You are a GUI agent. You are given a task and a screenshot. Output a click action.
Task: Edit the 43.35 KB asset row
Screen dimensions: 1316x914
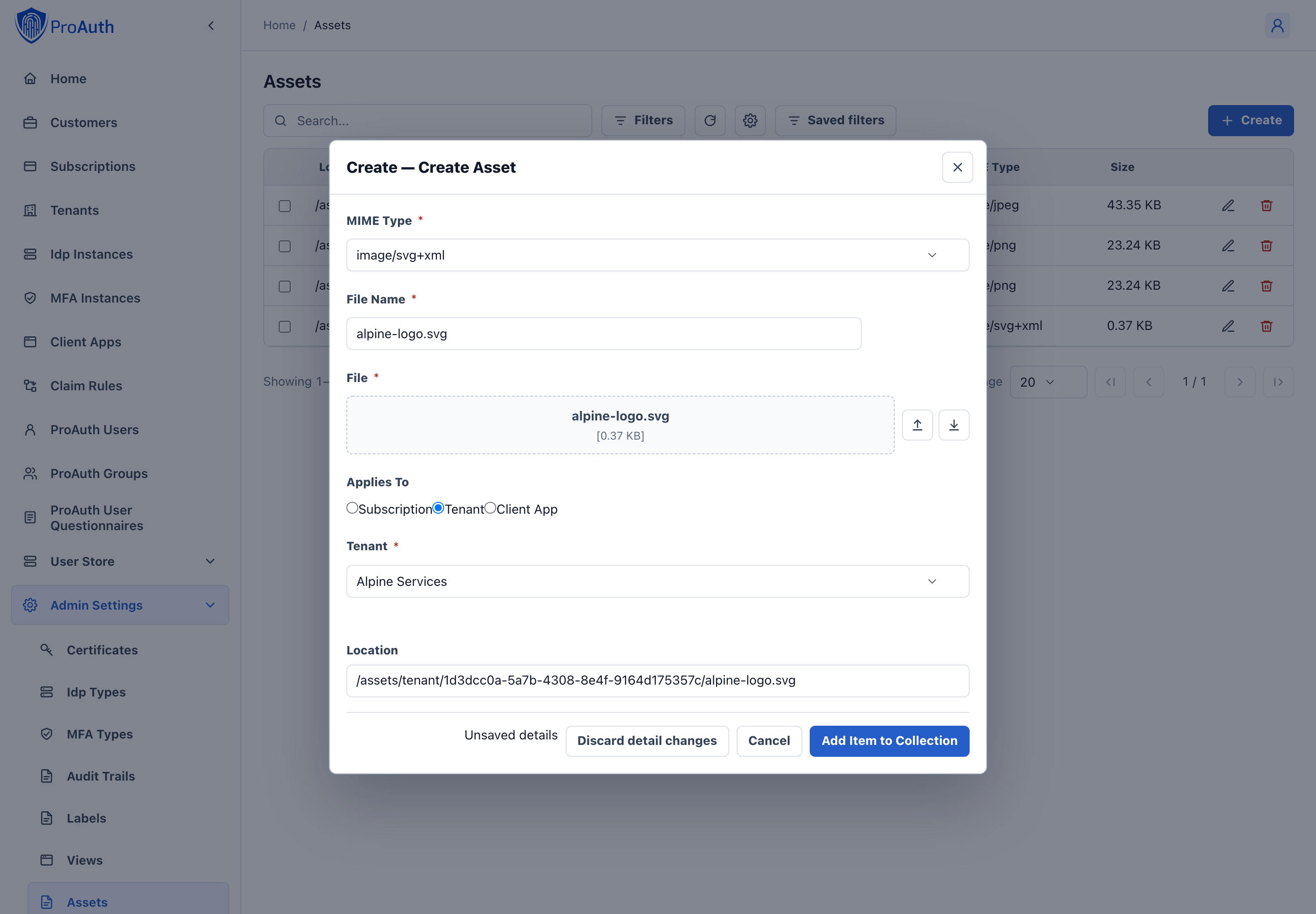coord(1228,206)
